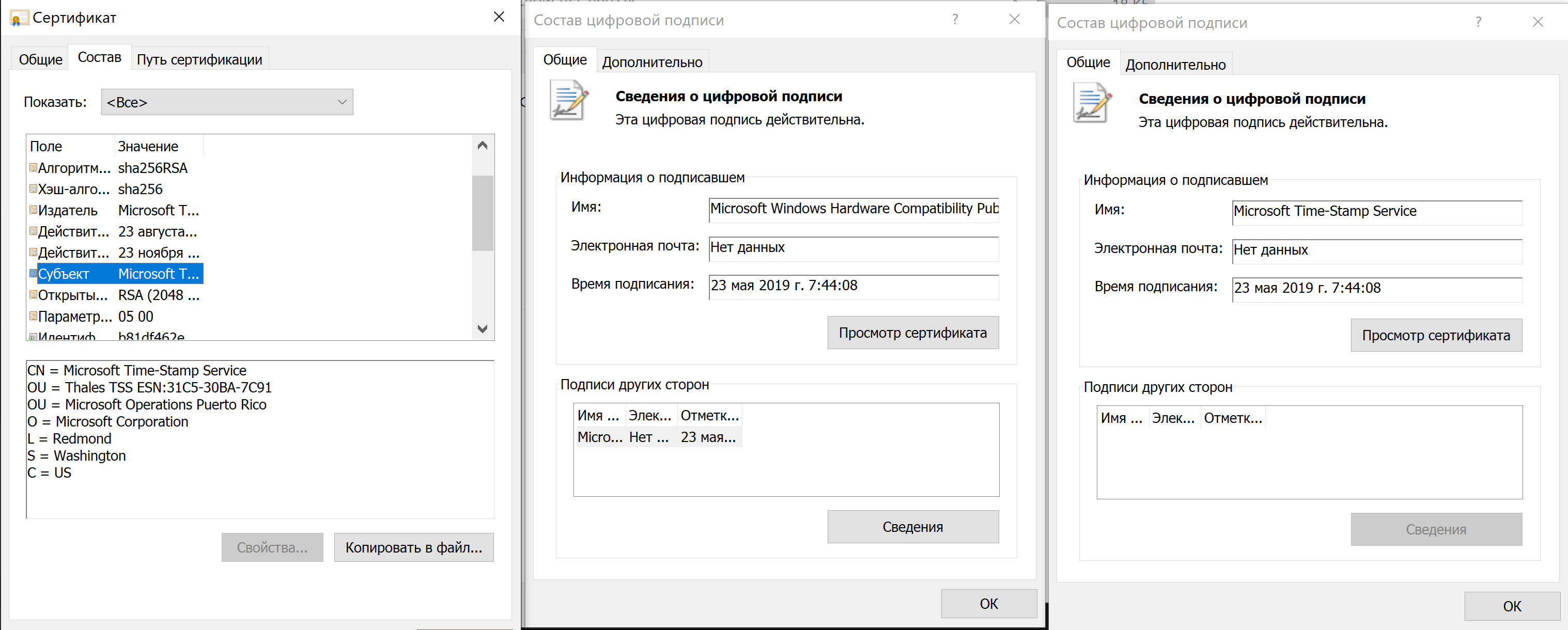Click the CN = Microsoft Time-Stamp Service line
Viewport: 1568px width, 630px height.
(137, 370)
